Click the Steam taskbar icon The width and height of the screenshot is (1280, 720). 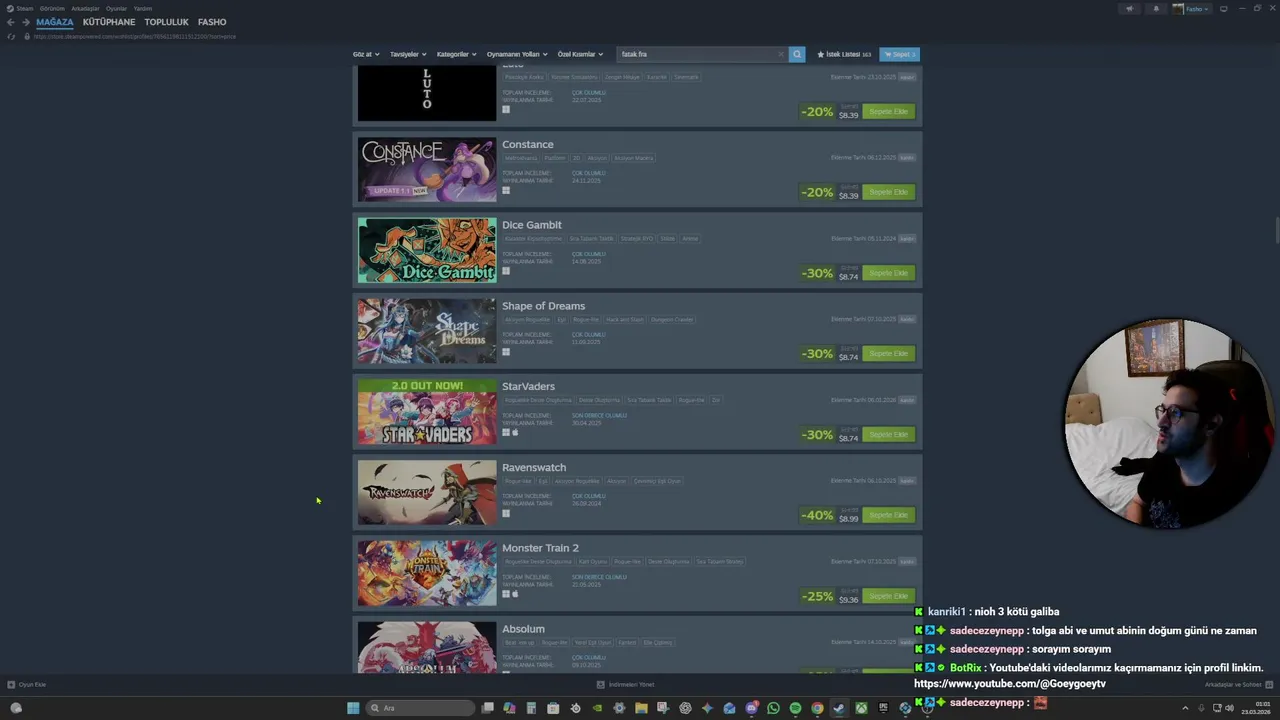click(x=839, y=708)
